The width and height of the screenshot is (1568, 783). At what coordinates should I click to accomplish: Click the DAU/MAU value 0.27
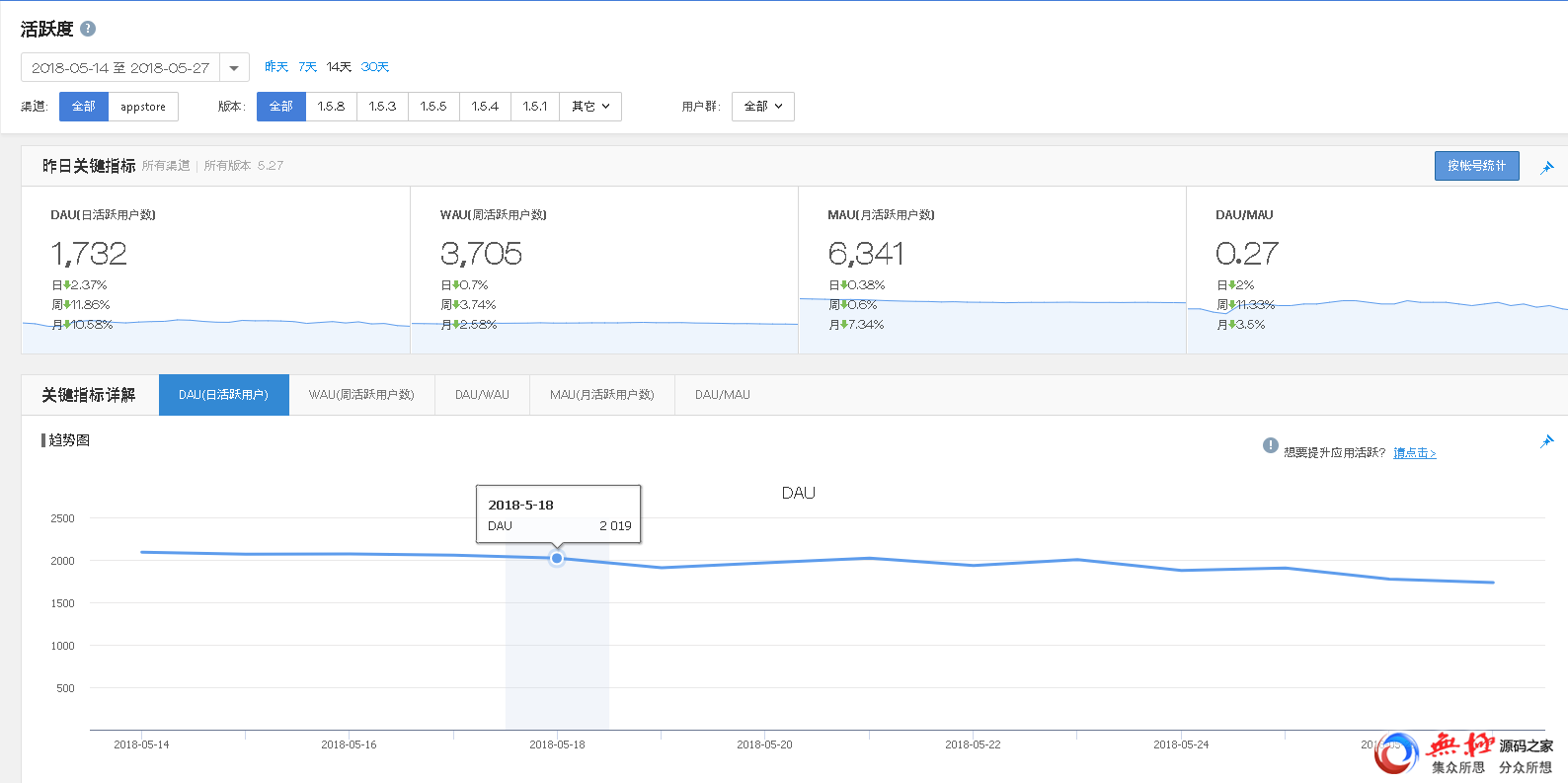1247,254
